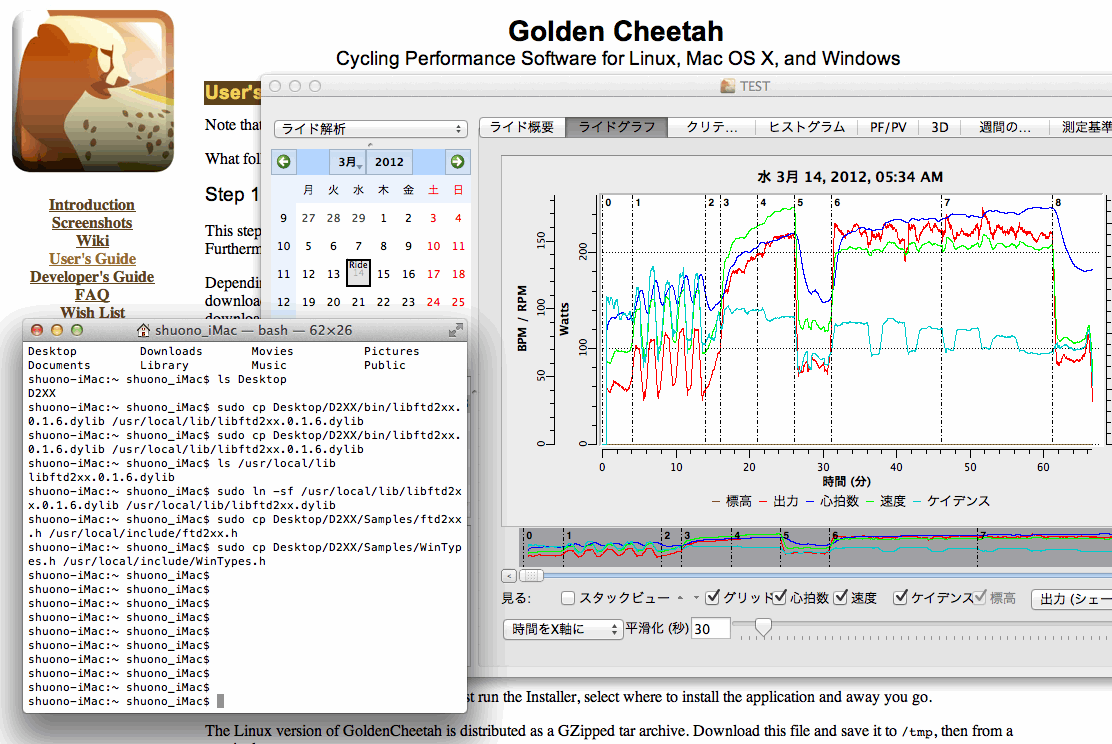This screenshot has height=744, width=1112.
Task: Click the scroll left arrow below mini graph
Action: [x=508, y=576]
